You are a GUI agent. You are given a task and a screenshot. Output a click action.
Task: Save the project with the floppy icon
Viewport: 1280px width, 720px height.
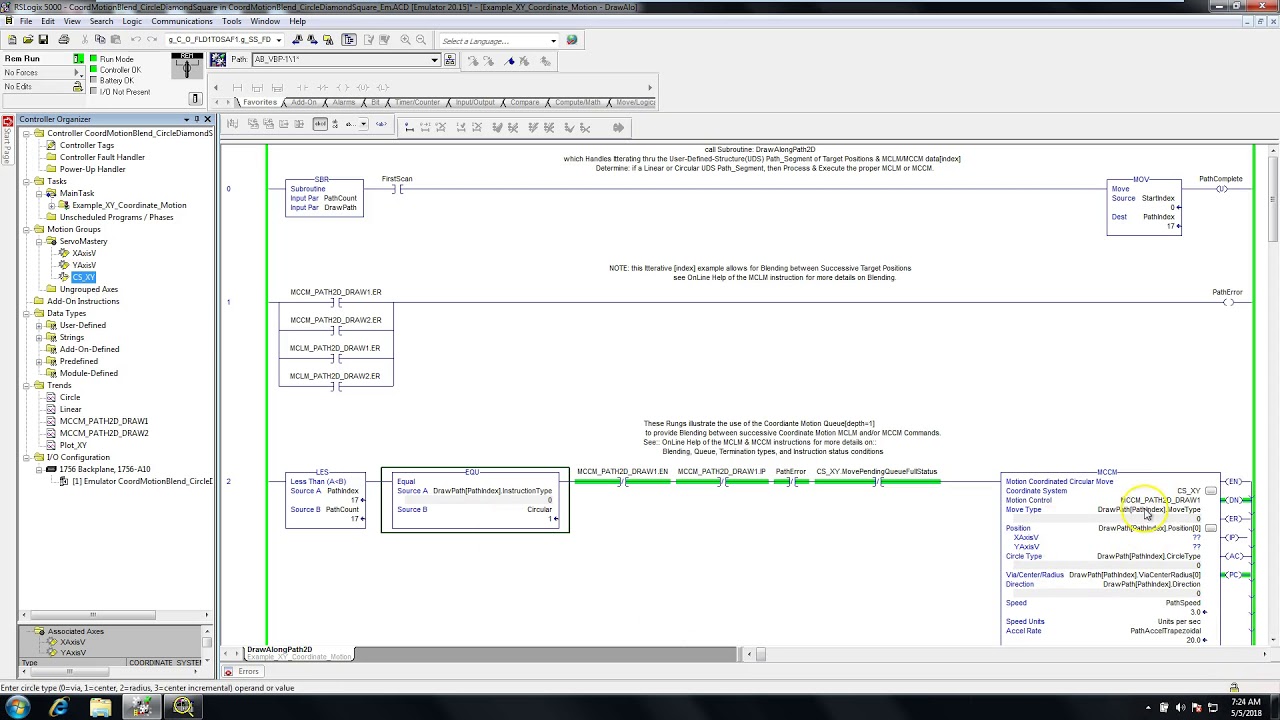click(43, 40)
